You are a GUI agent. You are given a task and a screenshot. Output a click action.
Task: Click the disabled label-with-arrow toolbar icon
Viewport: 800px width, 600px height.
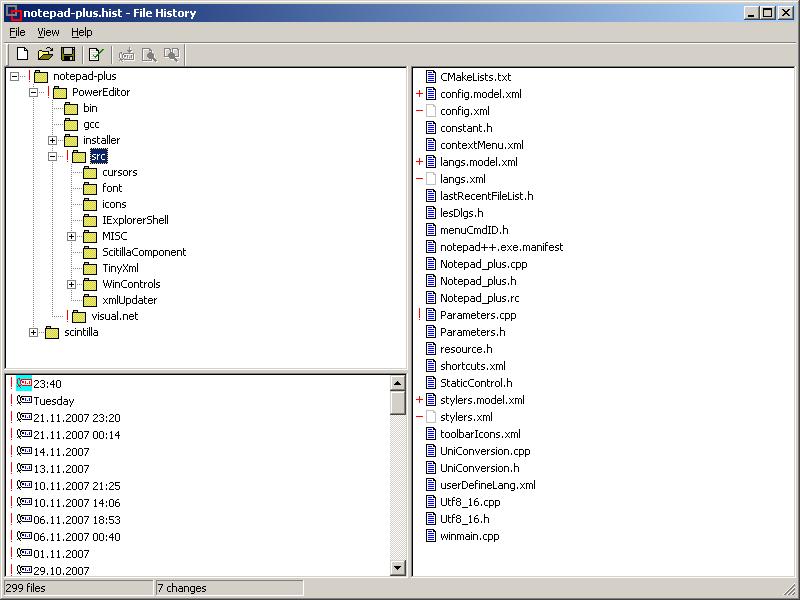[x=126, y=54]
